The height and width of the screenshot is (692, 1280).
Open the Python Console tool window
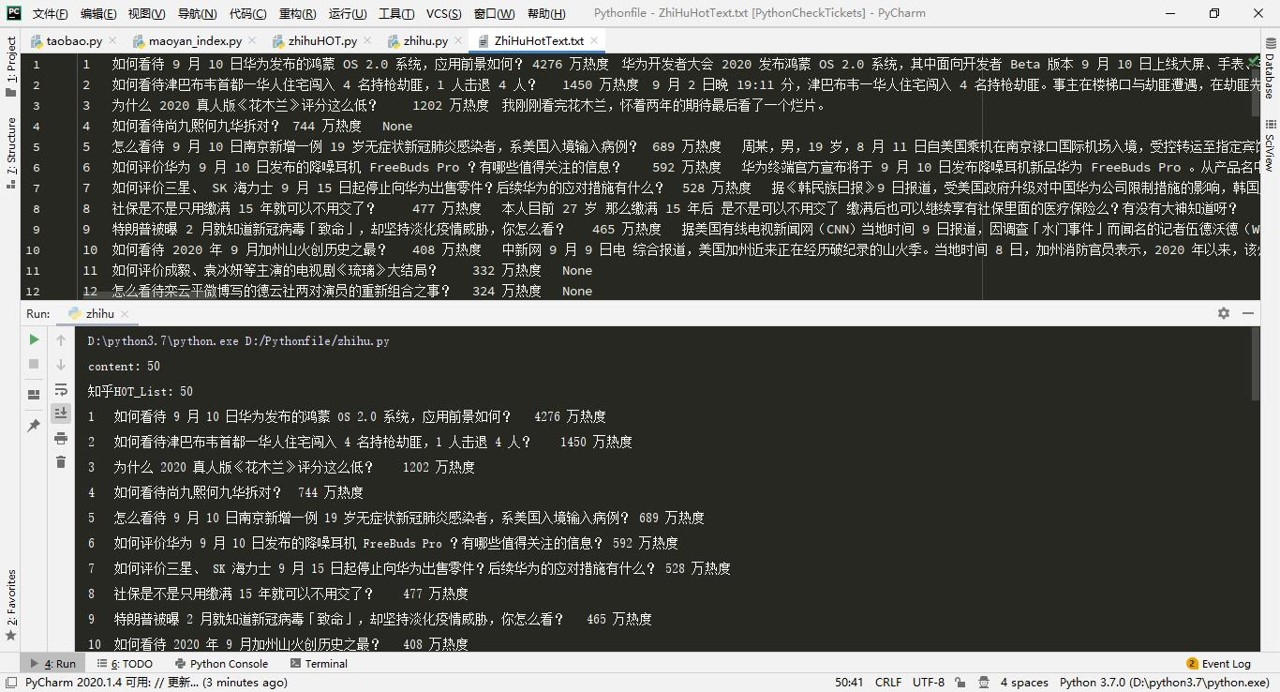pyautogui.click(x=221, y=663)
